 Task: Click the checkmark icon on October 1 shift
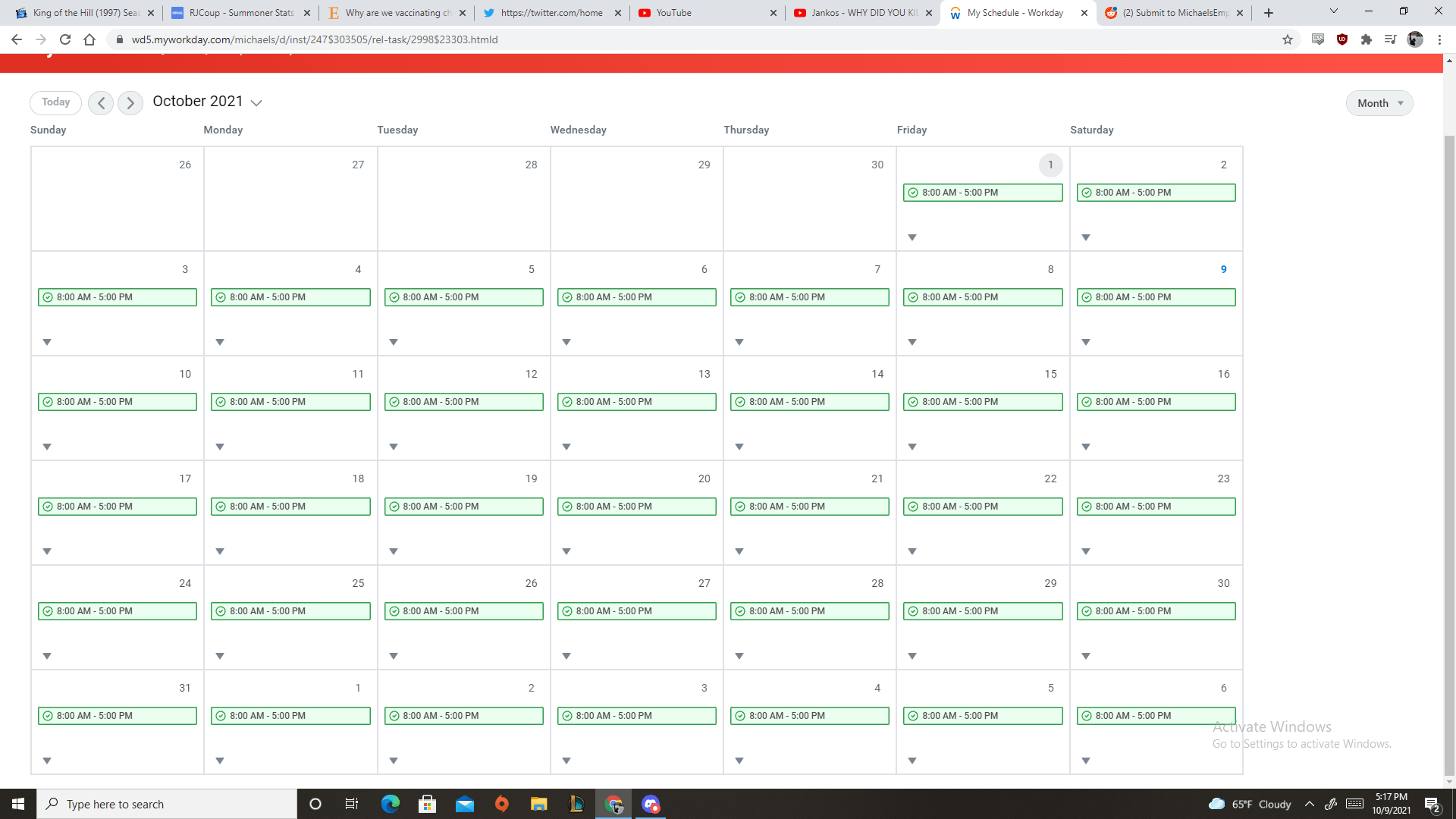point(912,192)
